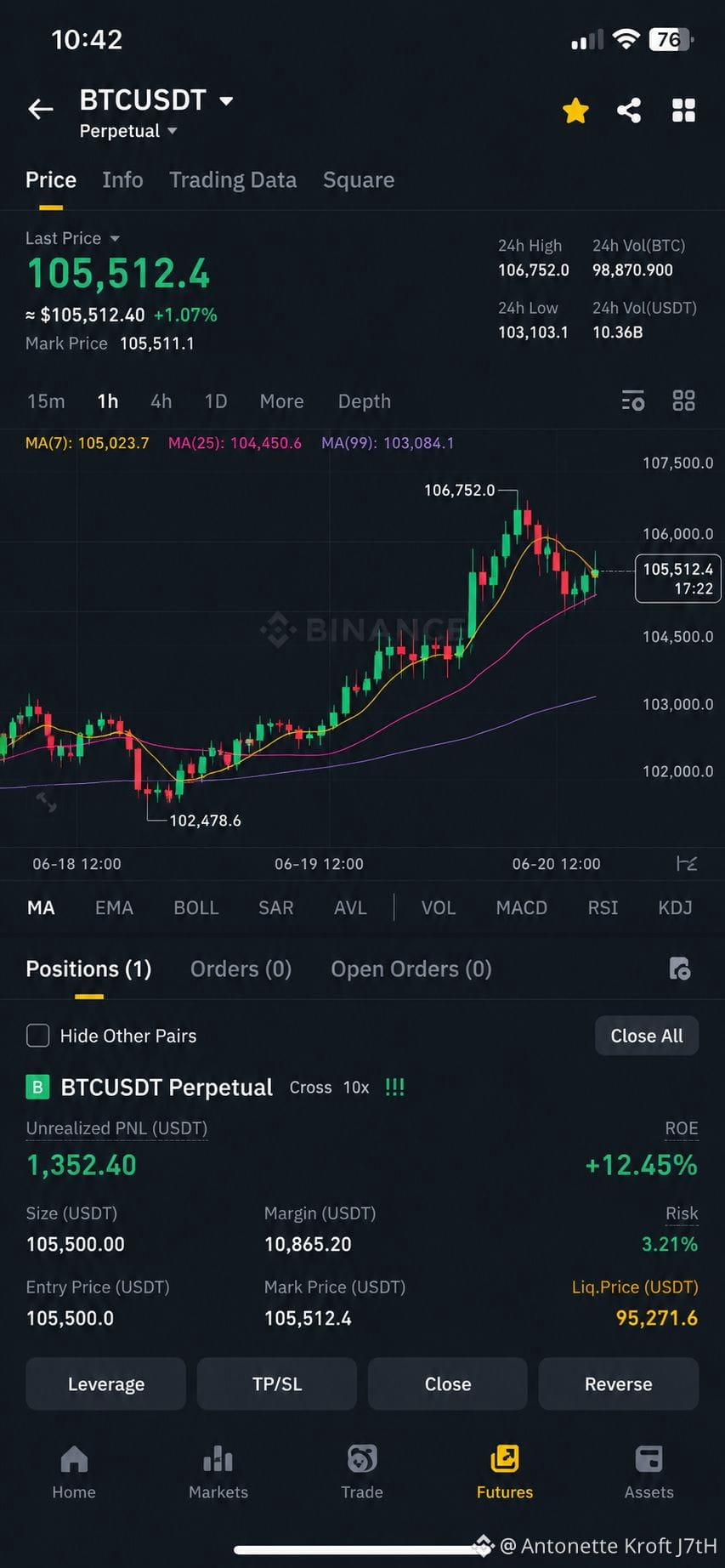
Task: Tap the Unrealized PNL (USDT) label
Action: tap(117, 1128)
